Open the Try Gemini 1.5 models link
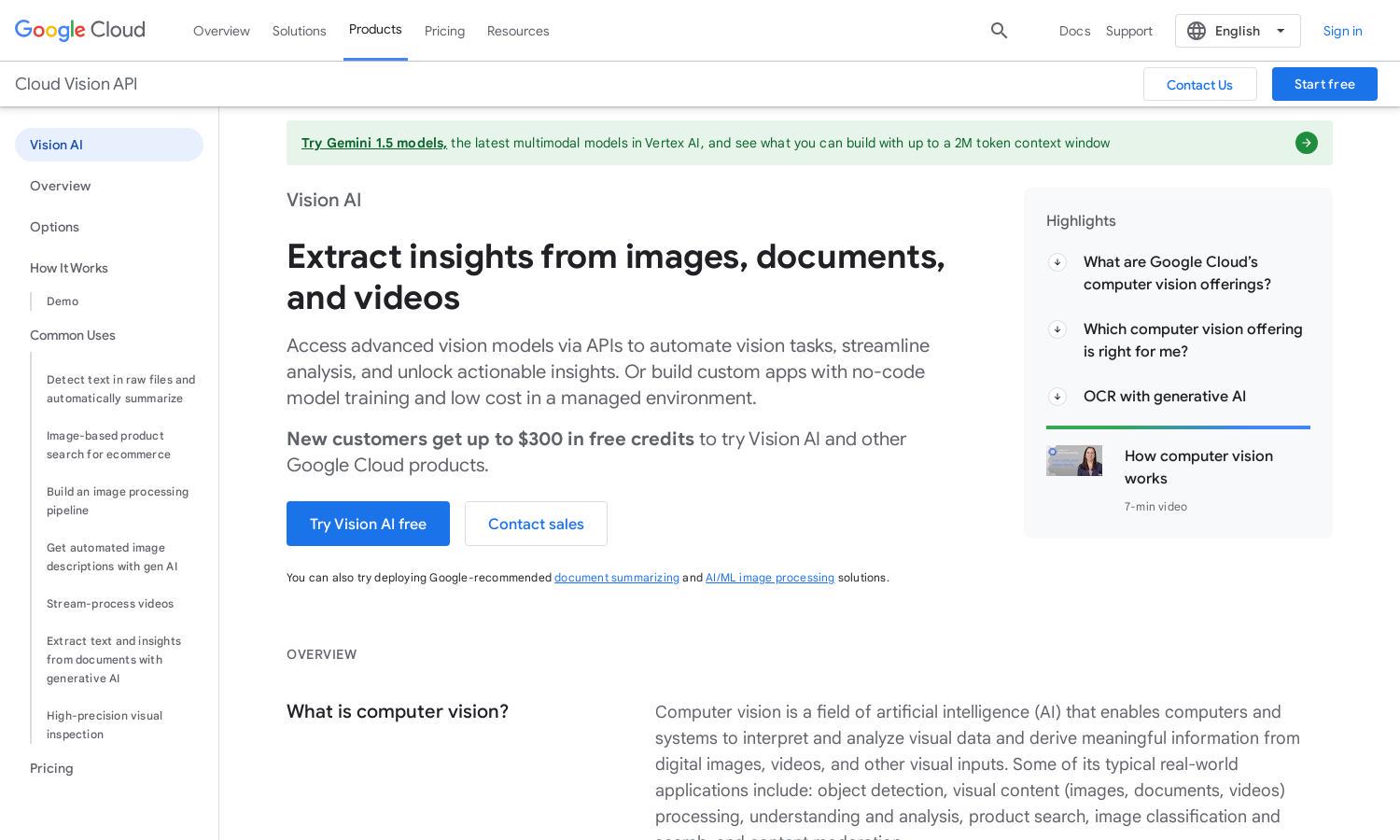The width and height of the screenshot is (1400, 840). (x=374, y=143)
